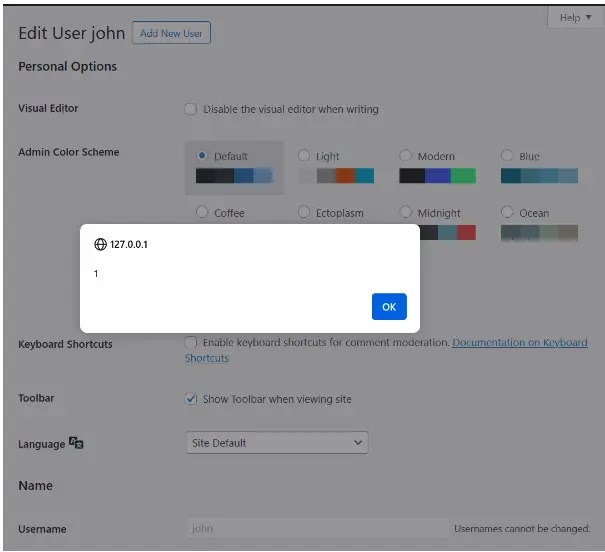This screenshot has height=552, width=605.
Task: Pick the Ocean color scheme radio
Action: point(507,212)
